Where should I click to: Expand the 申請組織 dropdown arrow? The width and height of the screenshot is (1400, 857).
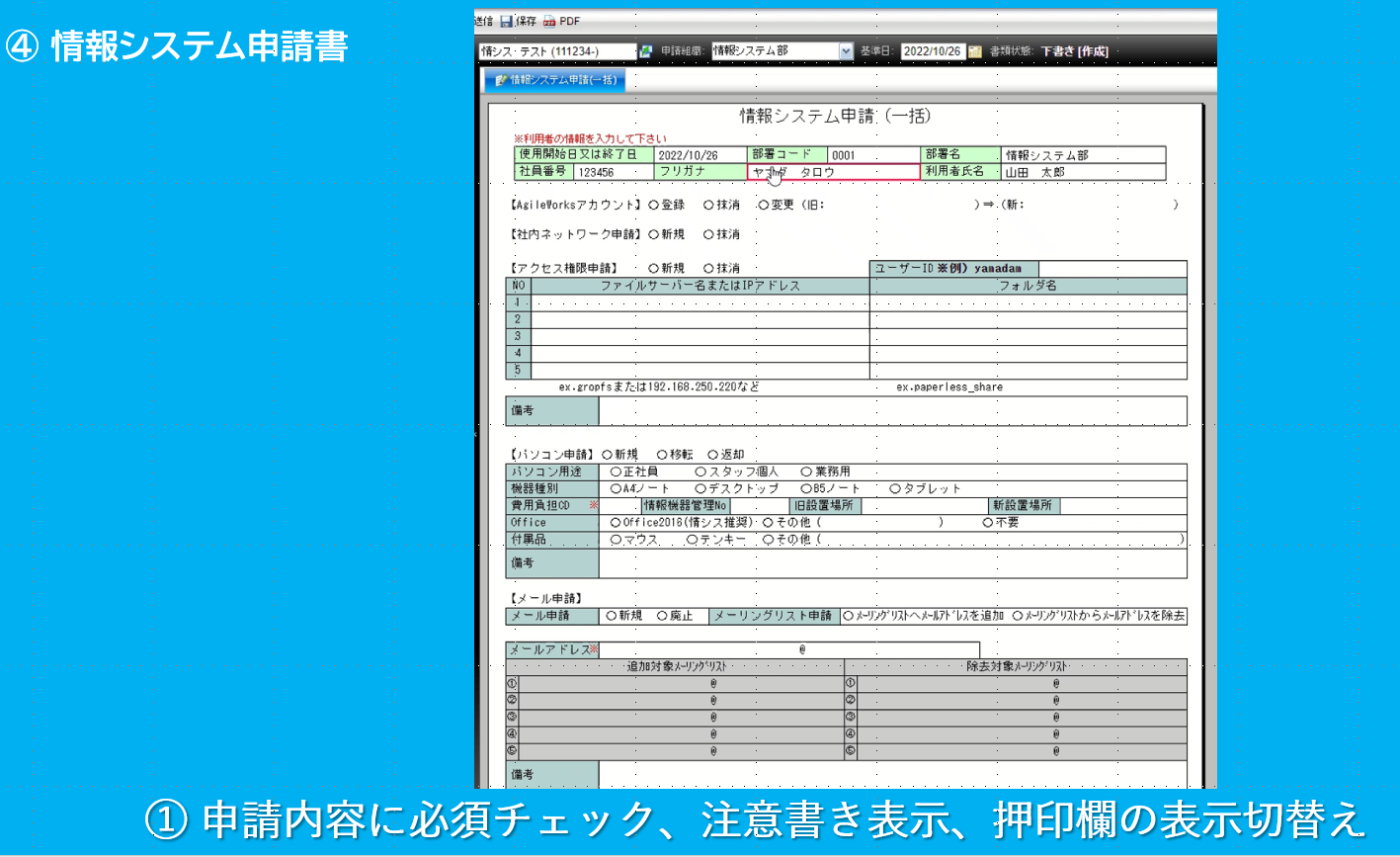tap(846, 51)
